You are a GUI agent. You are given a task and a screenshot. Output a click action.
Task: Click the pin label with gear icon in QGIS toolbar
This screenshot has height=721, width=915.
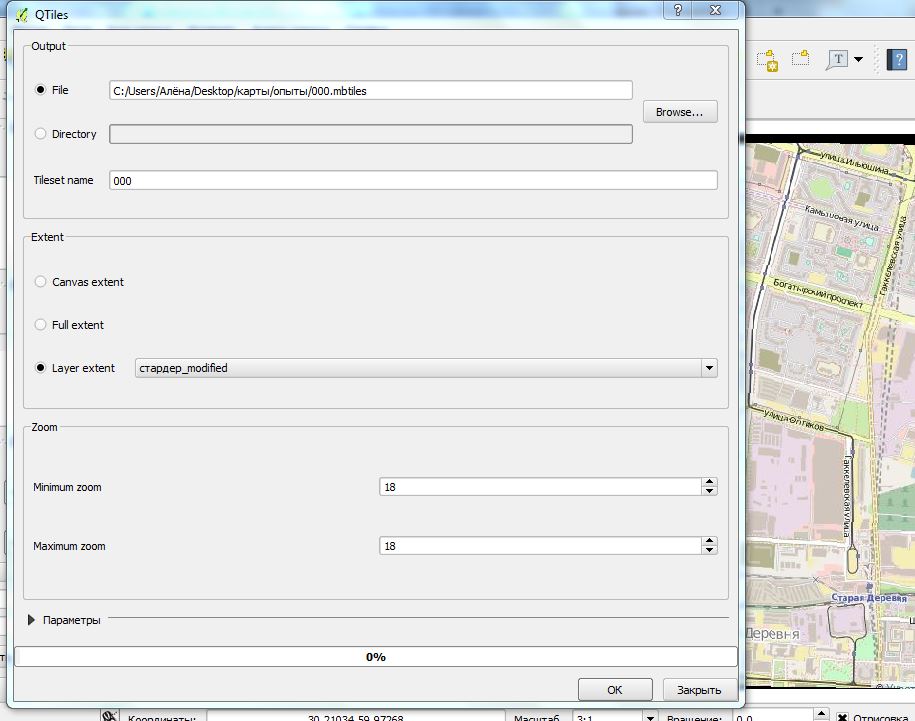point(767,60)
